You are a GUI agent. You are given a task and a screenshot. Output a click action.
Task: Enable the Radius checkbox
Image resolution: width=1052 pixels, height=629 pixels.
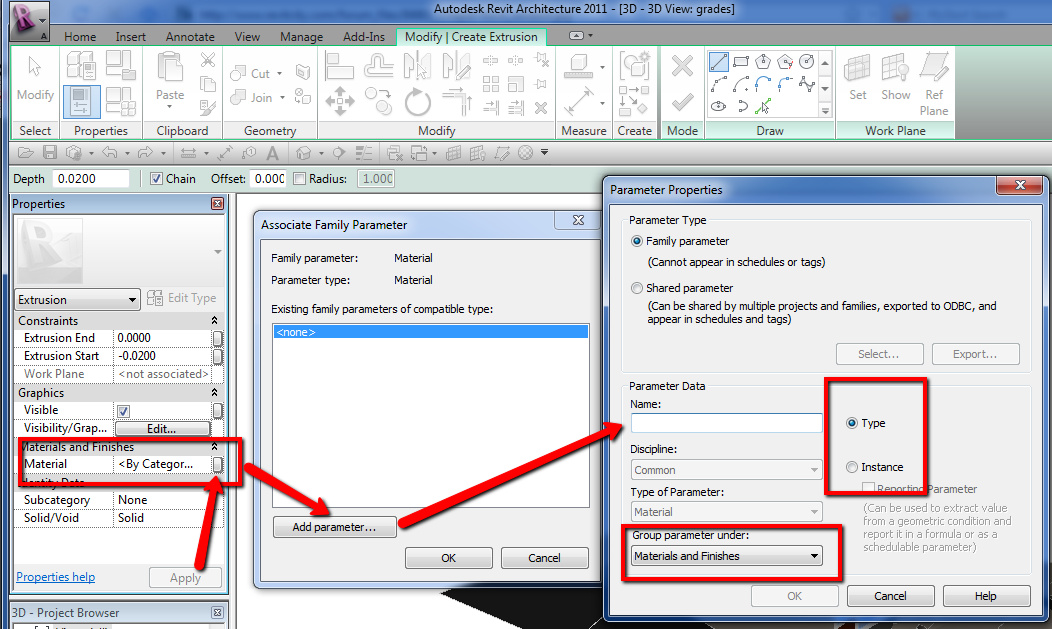click(300, 179)
